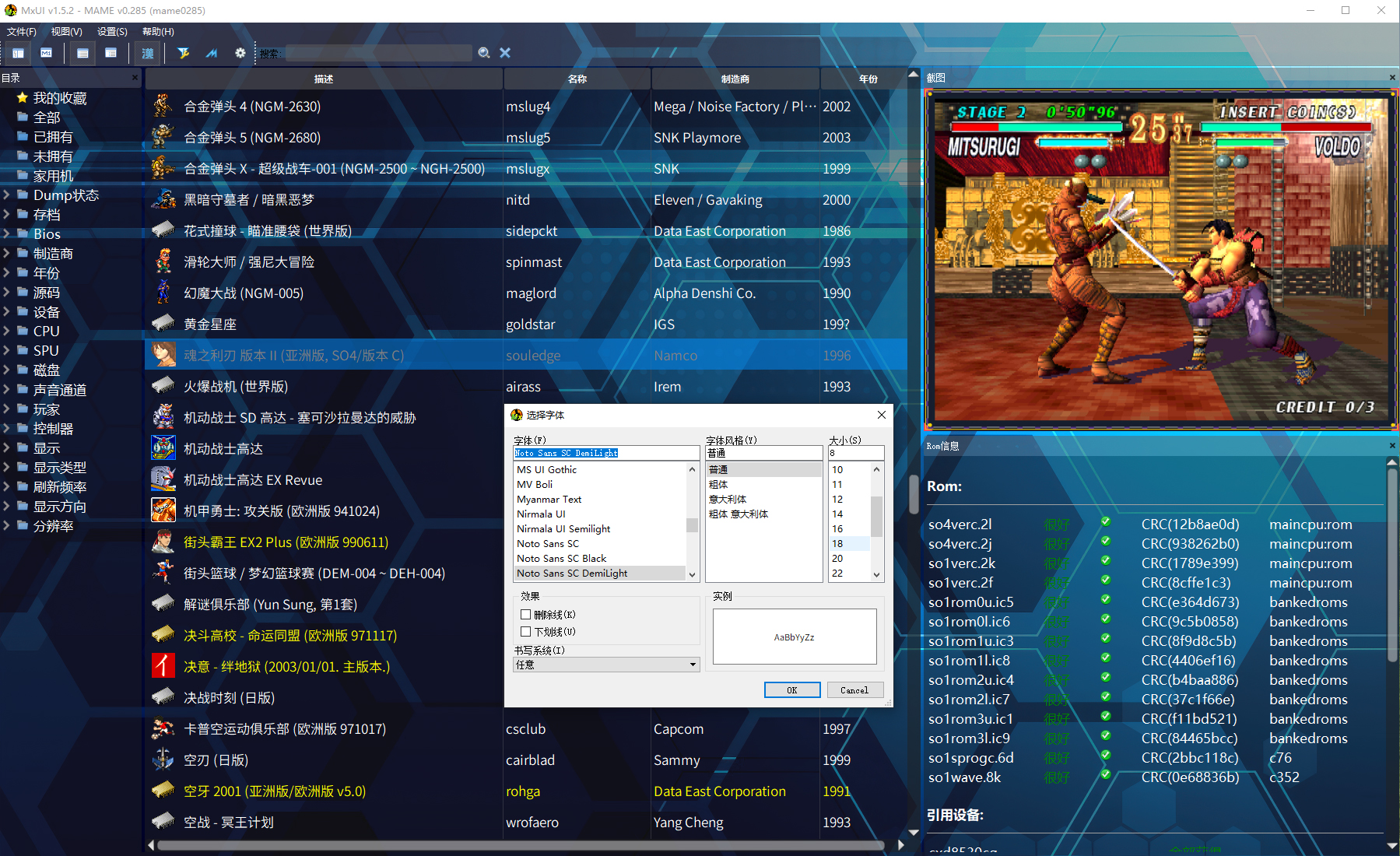Clear the search with the X icon

(505, 53)
